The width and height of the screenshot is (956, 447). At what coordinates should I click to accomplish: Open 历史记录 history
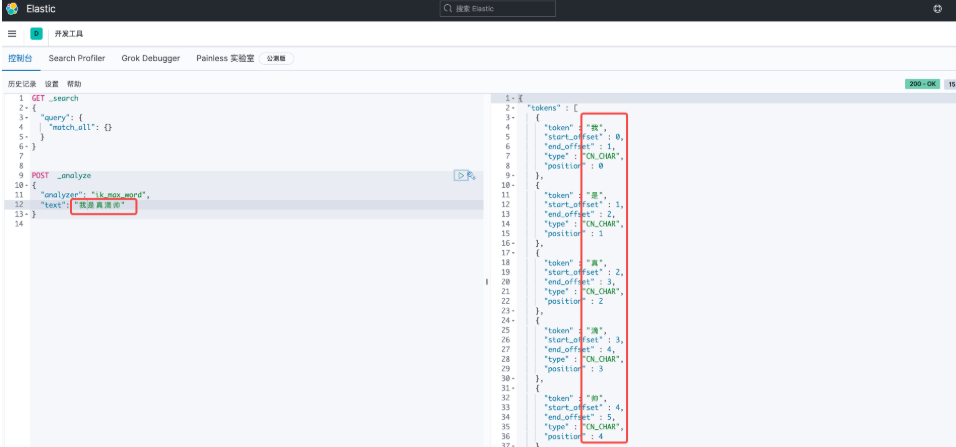[22, 84]
